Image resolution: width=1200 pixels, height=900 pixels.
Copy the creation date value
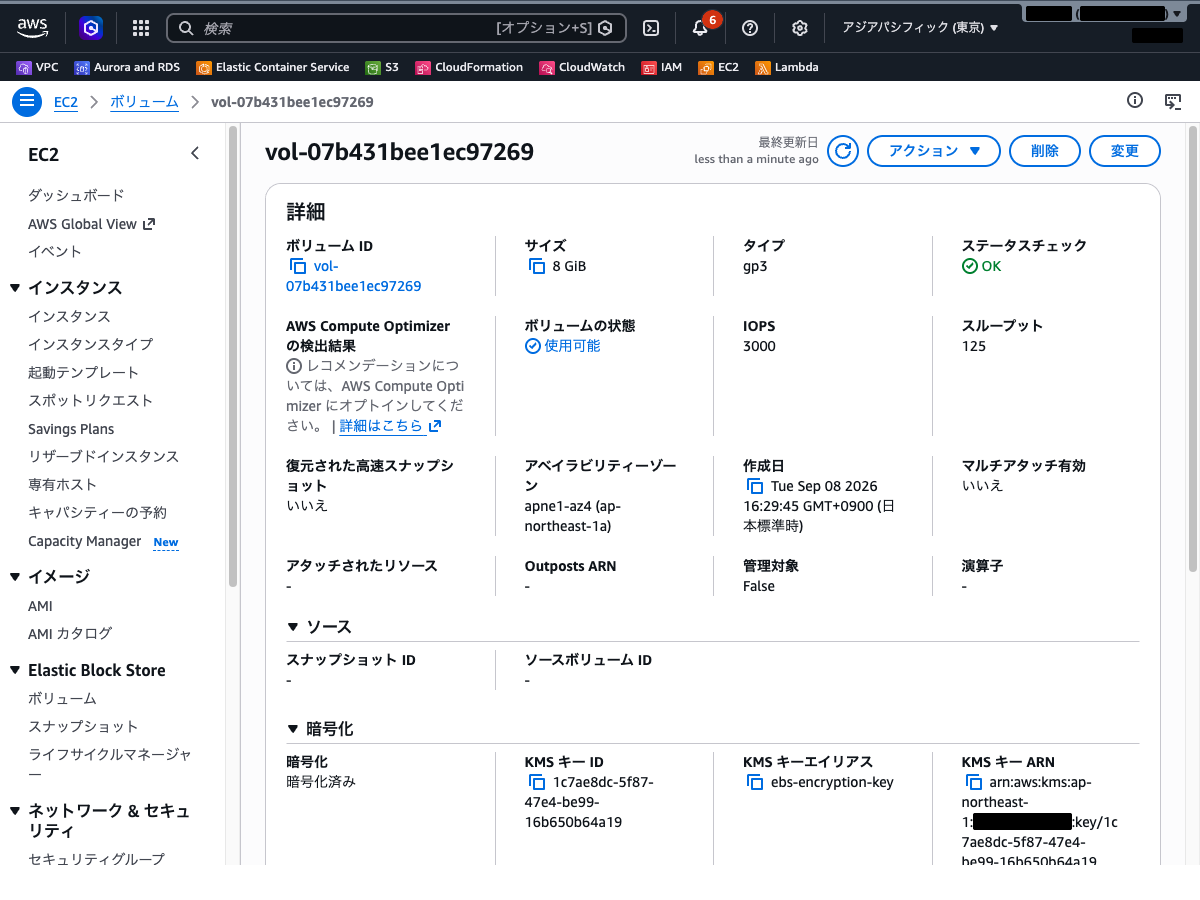pyautogui.click(x=755, y=486)
